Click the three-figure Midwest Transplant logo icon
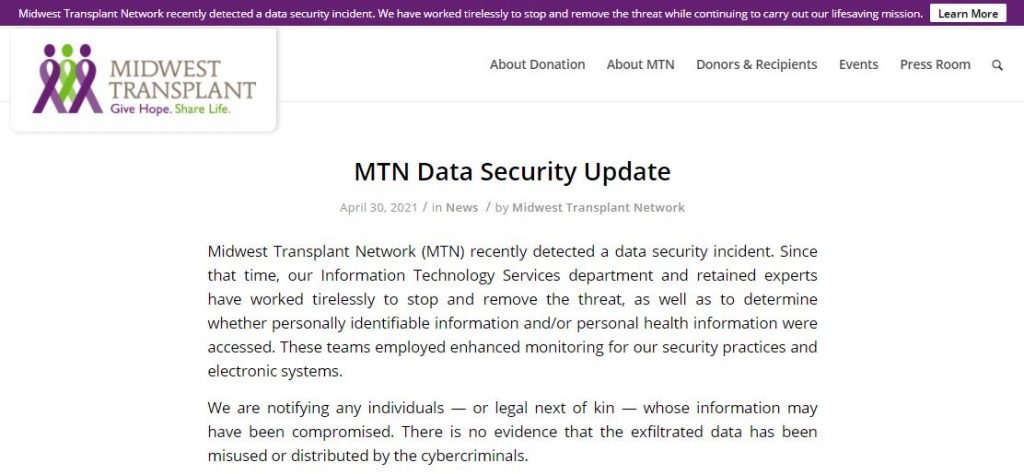The height and width of the screenshot is (474, 1024). pyautogui.click(x=67, y=78)
